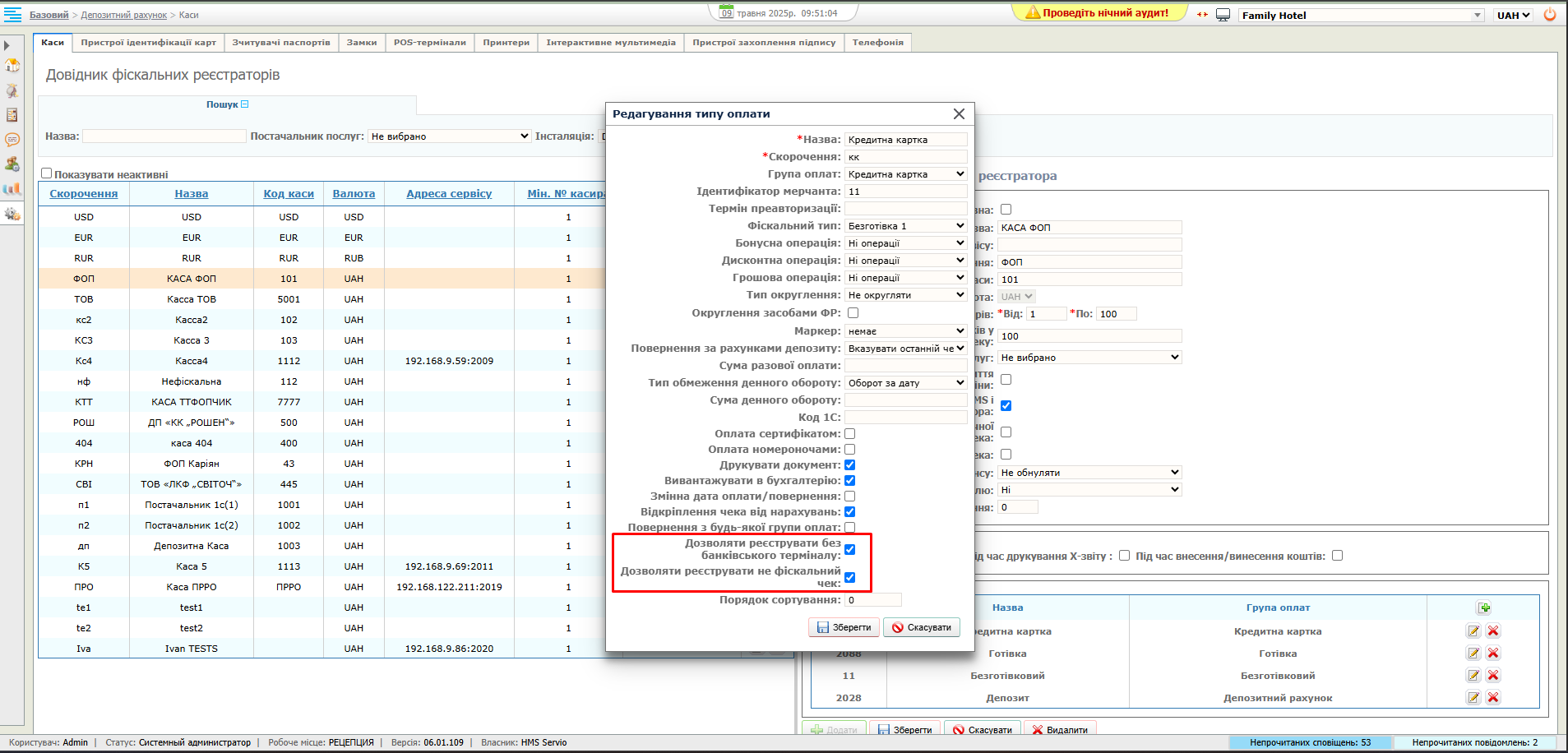1568x753 pixels.
Task: Enable the Оплата сертифікатом checkbox
Action: [x=850, y=434]
